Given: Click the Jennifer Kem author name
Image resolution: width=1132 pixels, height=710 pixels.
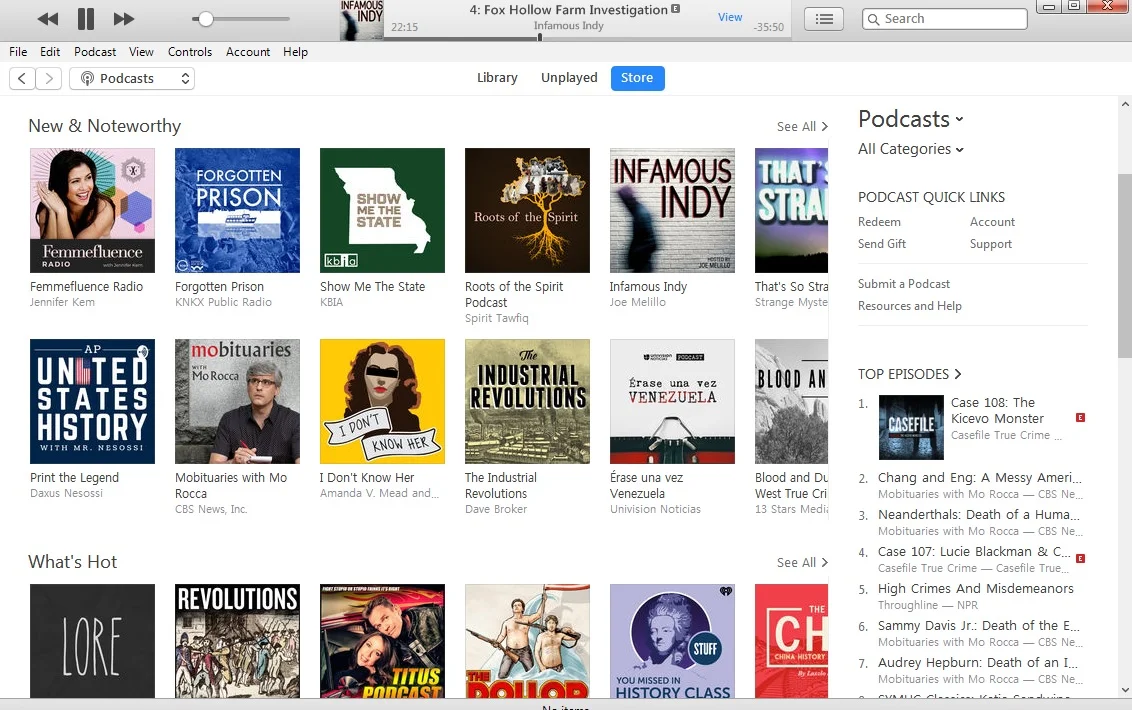Looking at the screenshot, I should (x=62, y=302).
